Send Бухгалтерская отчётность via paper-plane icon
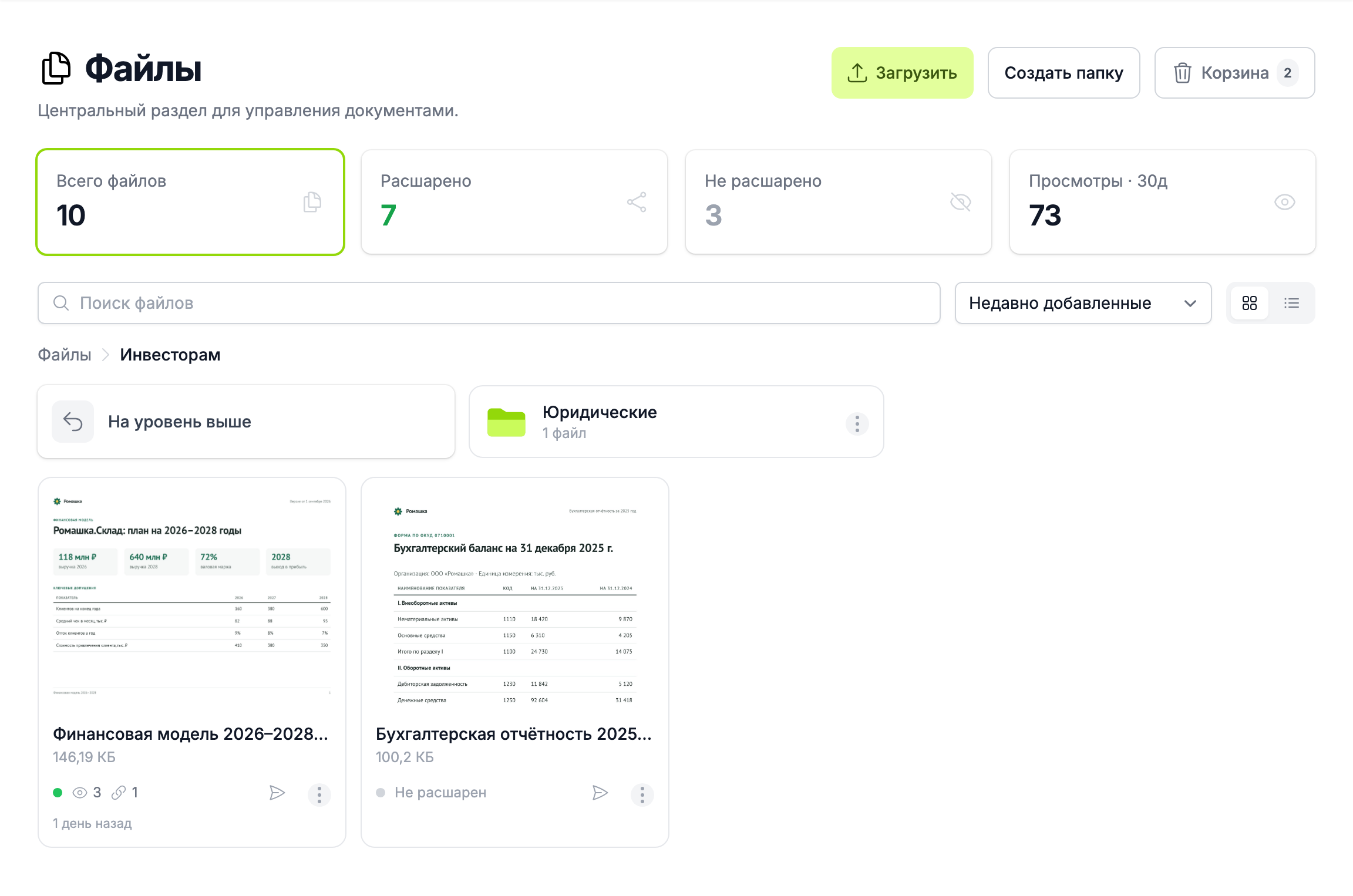Viewport: 1353px width, 896px height. click(x=600, y=793)
